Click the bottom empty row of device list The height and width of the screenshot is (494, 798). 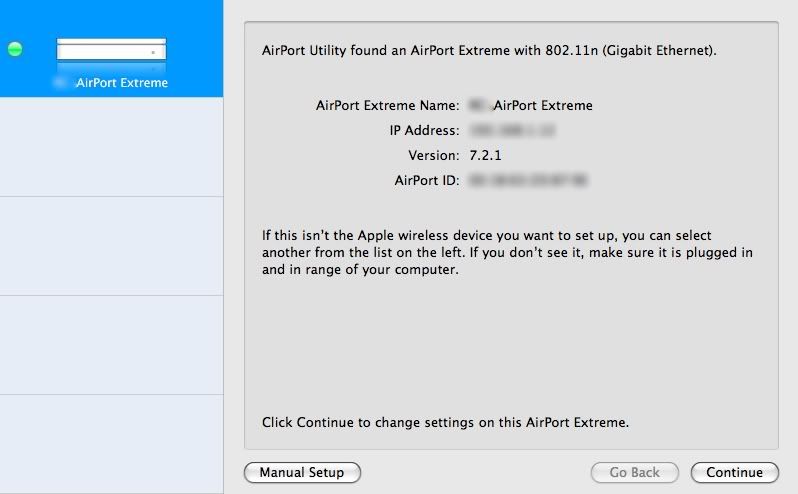tap(111, 444)
